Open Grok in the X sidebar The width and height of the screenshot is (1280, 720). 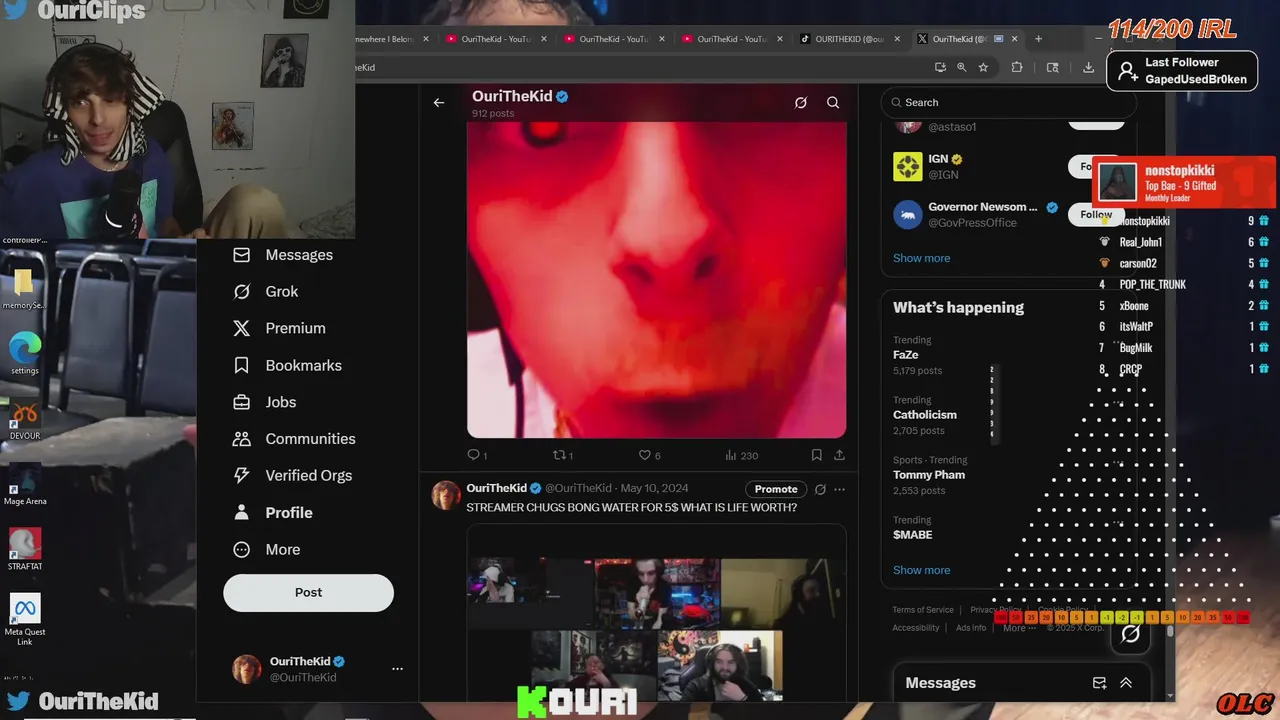(x=266, y=292)
